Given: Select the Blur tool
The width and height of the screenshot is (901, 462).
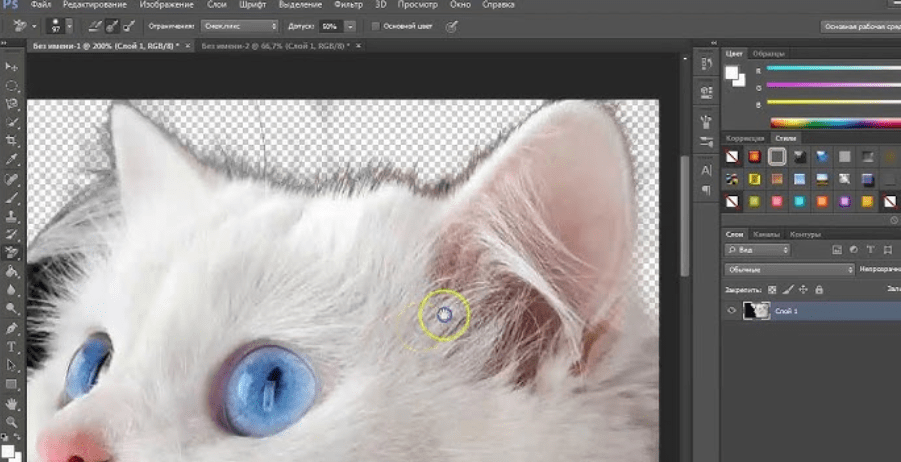Looking at the screenshot, I should pos(11,290).
